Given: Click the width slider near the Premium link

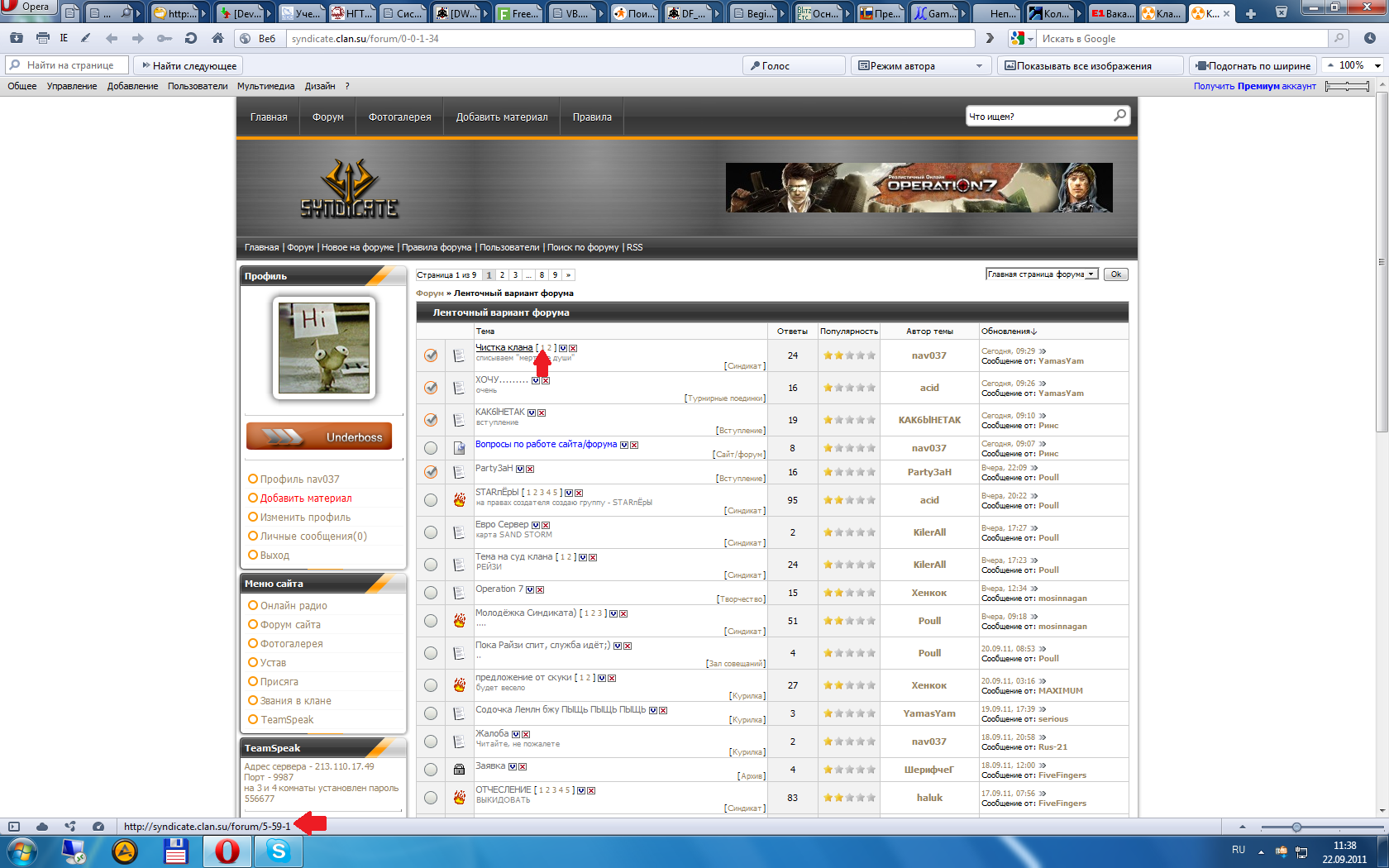Looking at the screenshot, I should click(1347, 86).
